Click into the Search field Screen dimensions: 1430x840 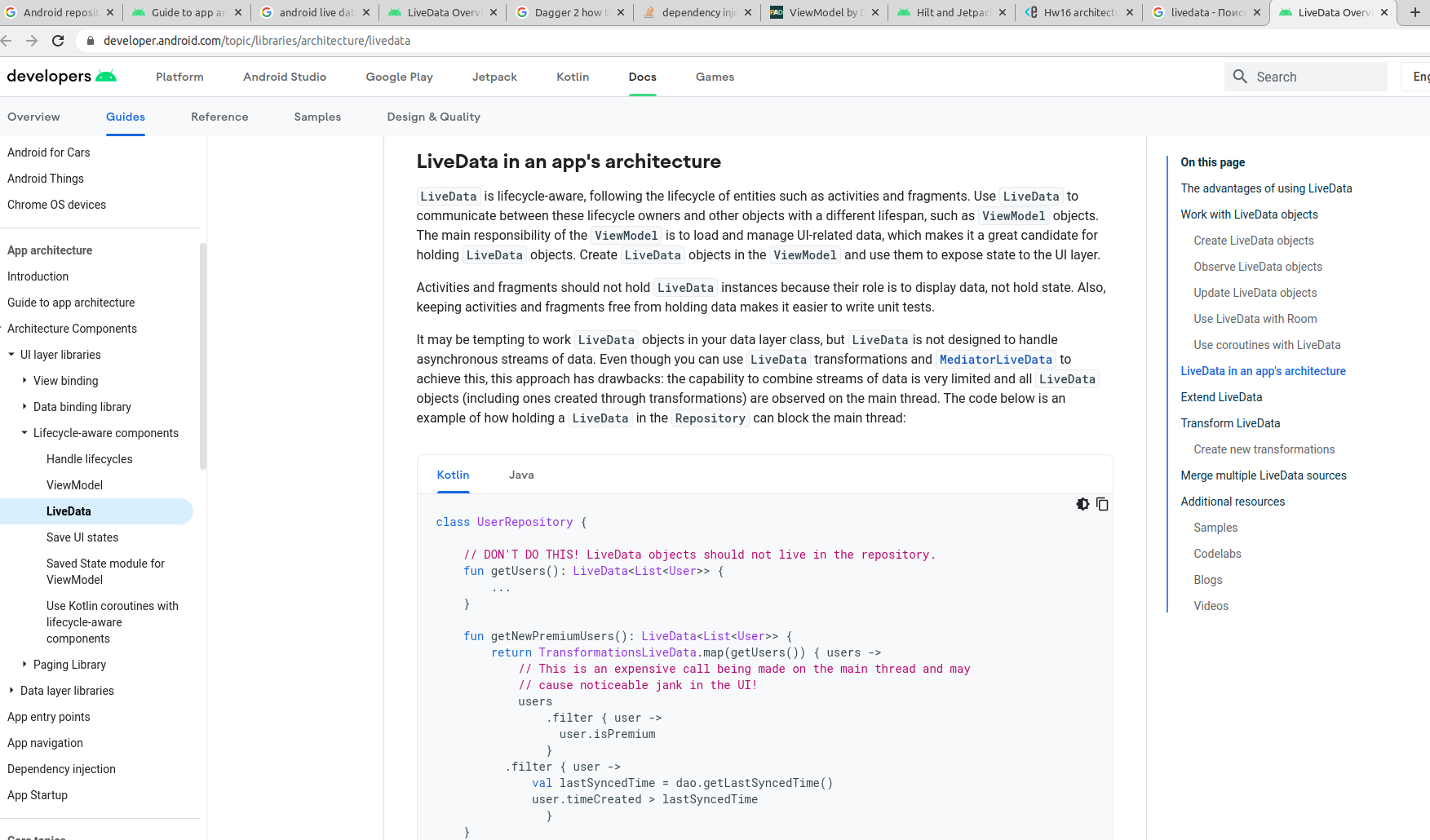(1305, 77)
